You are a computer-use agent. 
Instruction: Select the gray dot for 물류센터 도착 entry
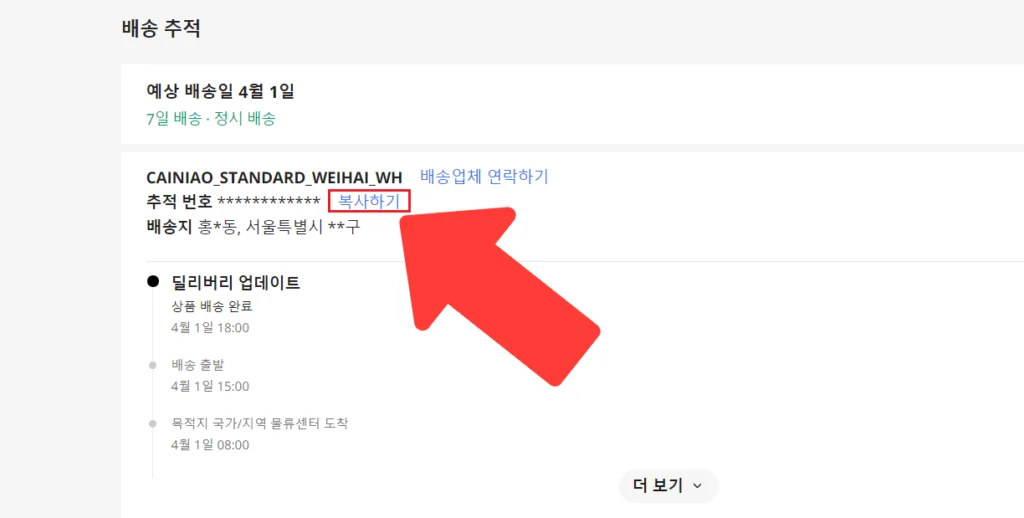[153, 424]
